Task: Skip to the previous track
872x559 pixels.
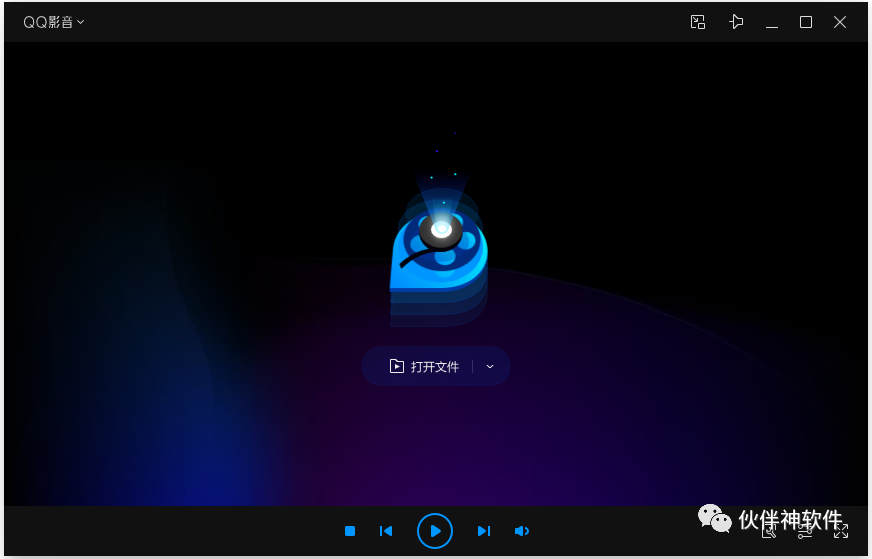Action: 386,531
